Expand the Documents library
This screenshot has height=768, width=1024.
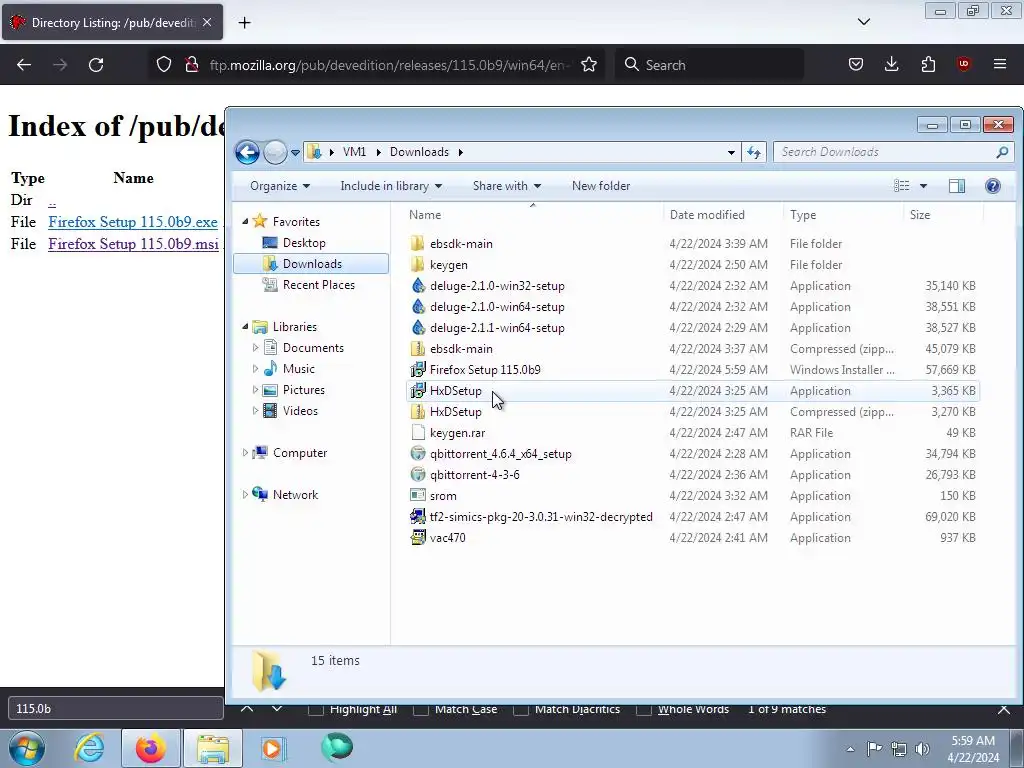(255, 347)
